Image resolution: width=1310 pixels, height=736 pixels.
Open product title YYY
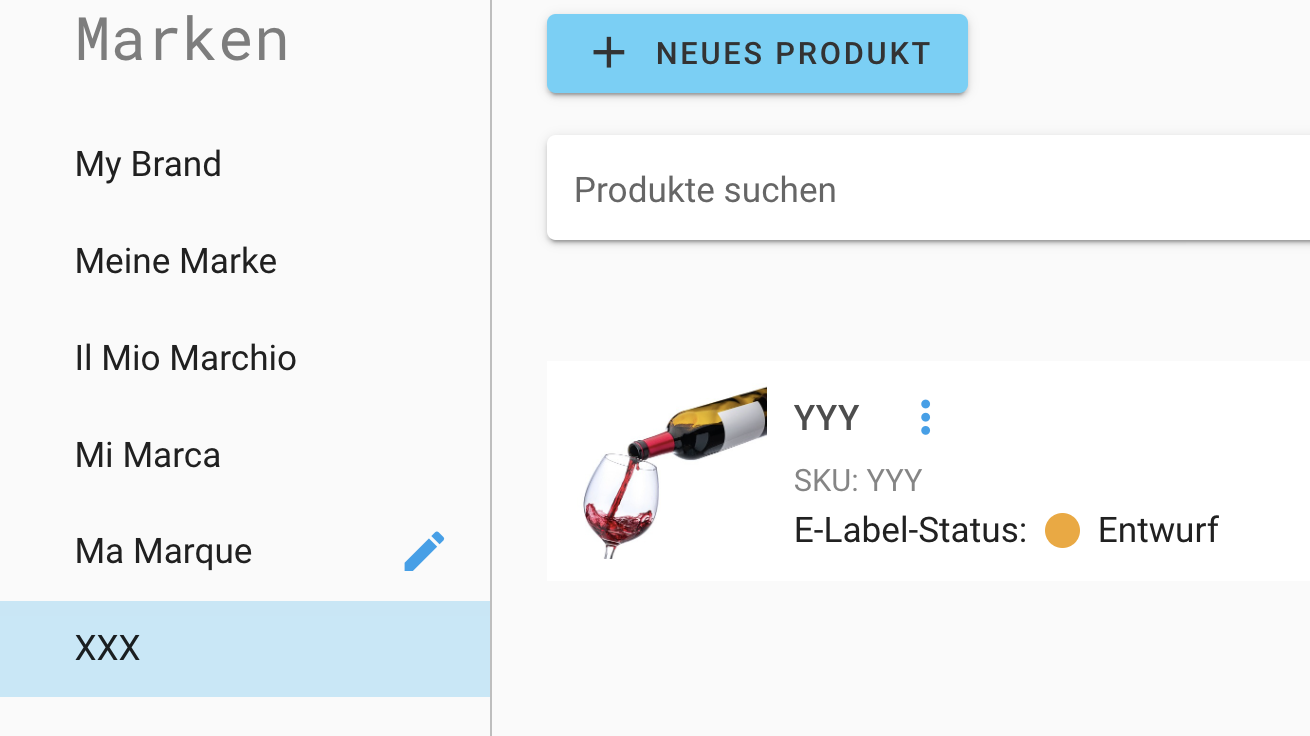tap(826, 418)
